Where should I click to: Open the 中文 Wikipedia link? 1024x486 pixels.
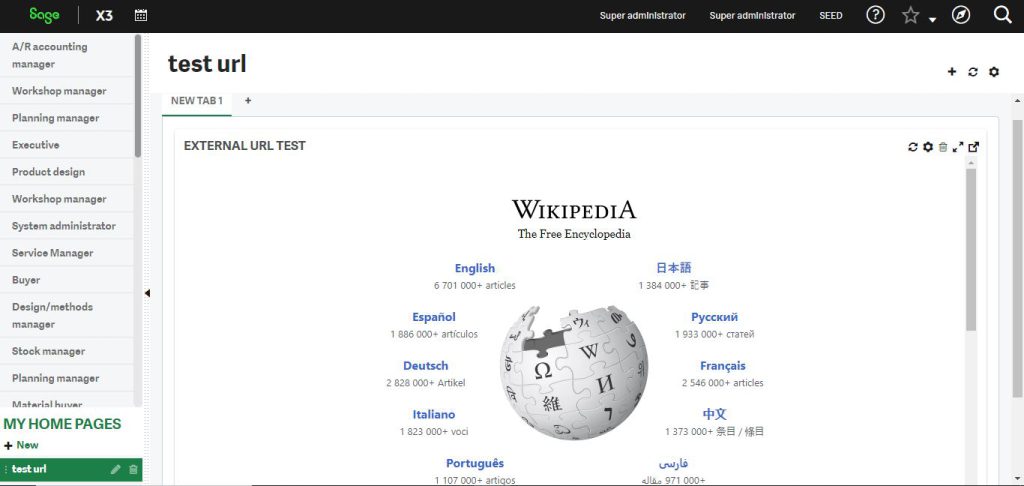click(x=714, y=414)
